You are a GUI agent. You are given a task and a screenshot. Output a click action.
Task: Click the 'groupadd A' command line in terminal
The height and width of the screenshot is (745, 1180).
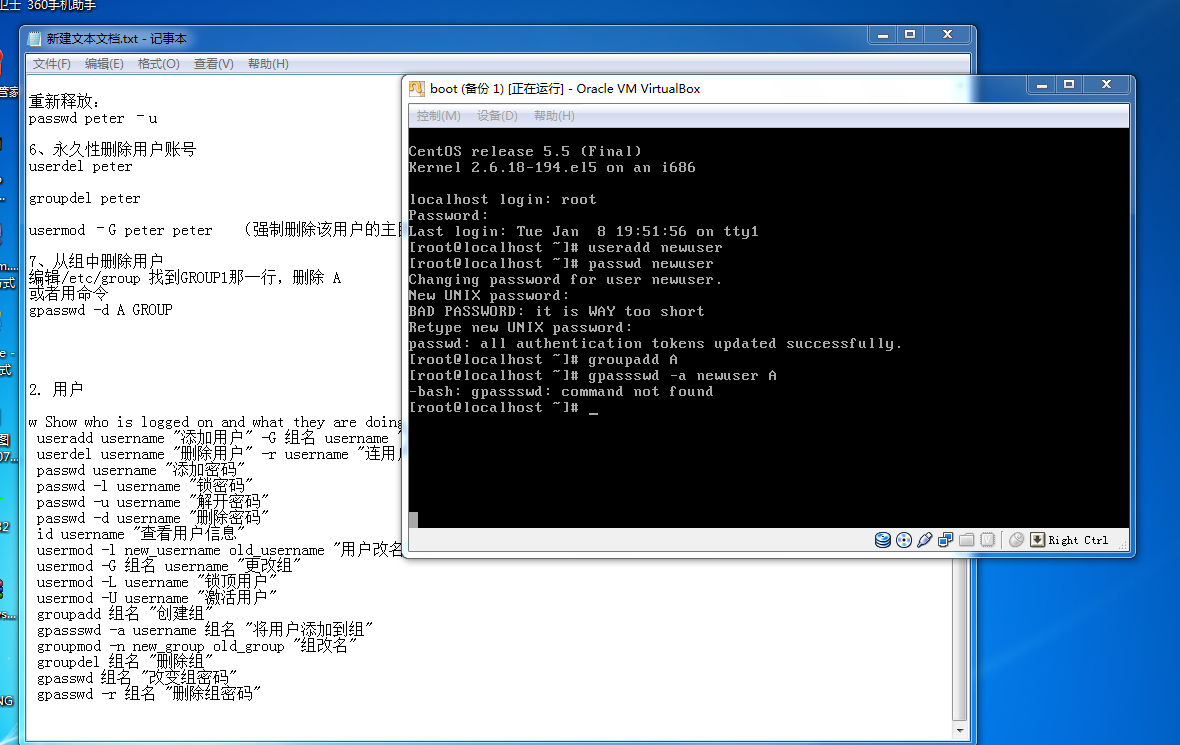[x=543, y=360]
